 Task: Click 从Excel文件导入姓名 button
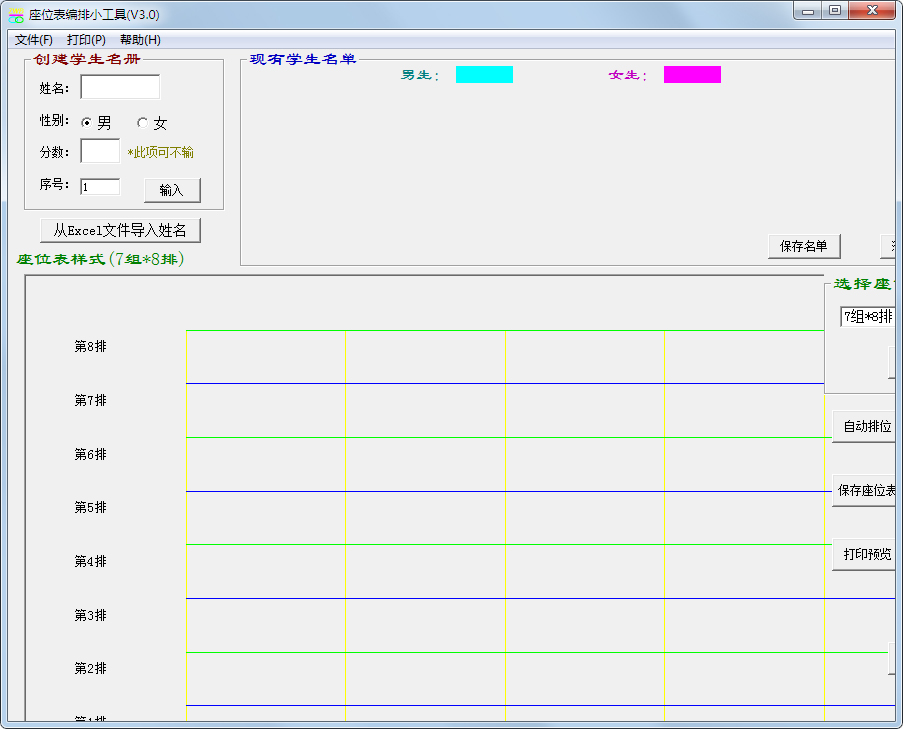120,230
